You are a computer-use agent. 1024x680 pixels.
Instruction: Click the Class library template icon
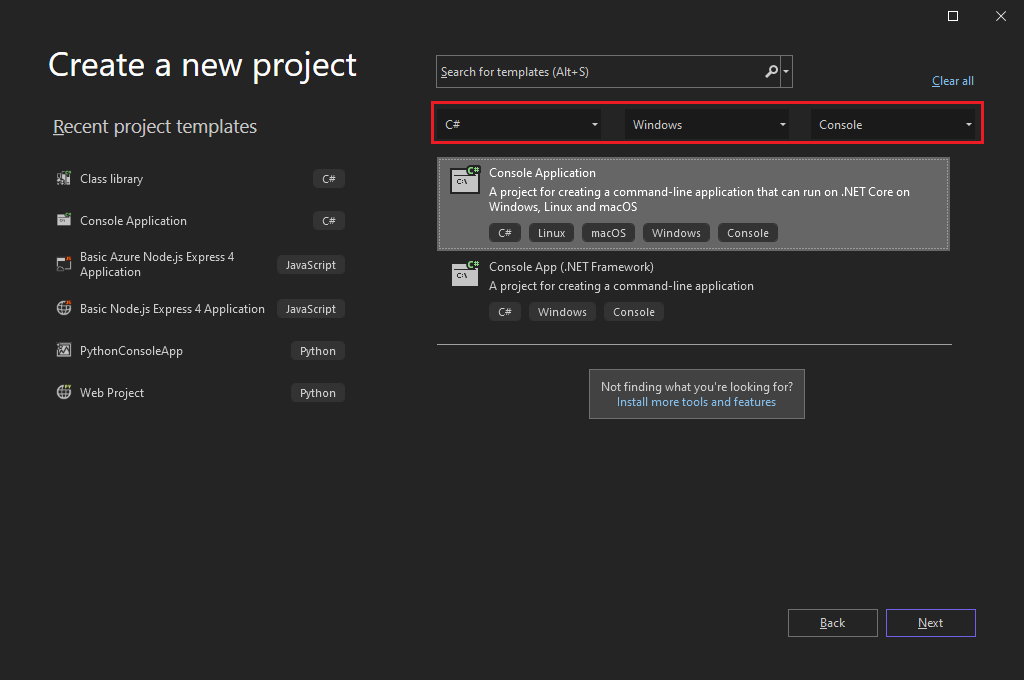65,178
